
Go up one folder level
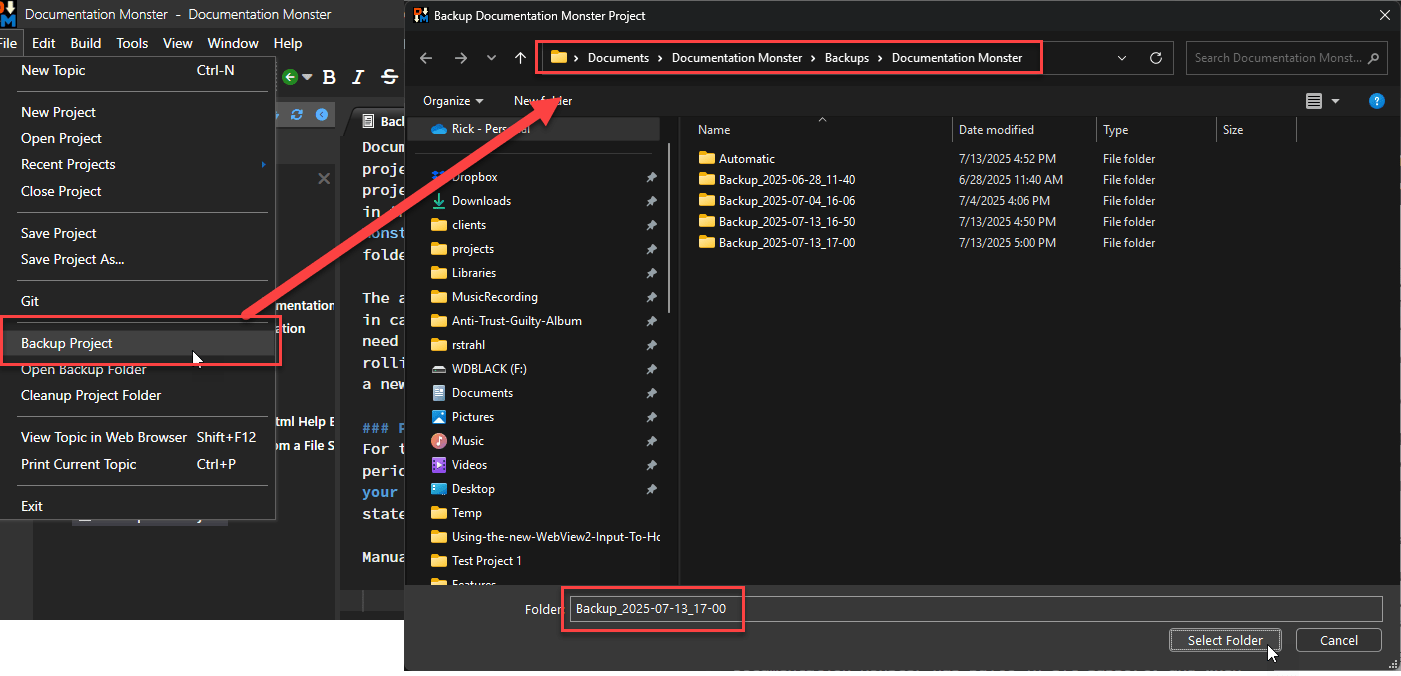(x=520, y=58)
